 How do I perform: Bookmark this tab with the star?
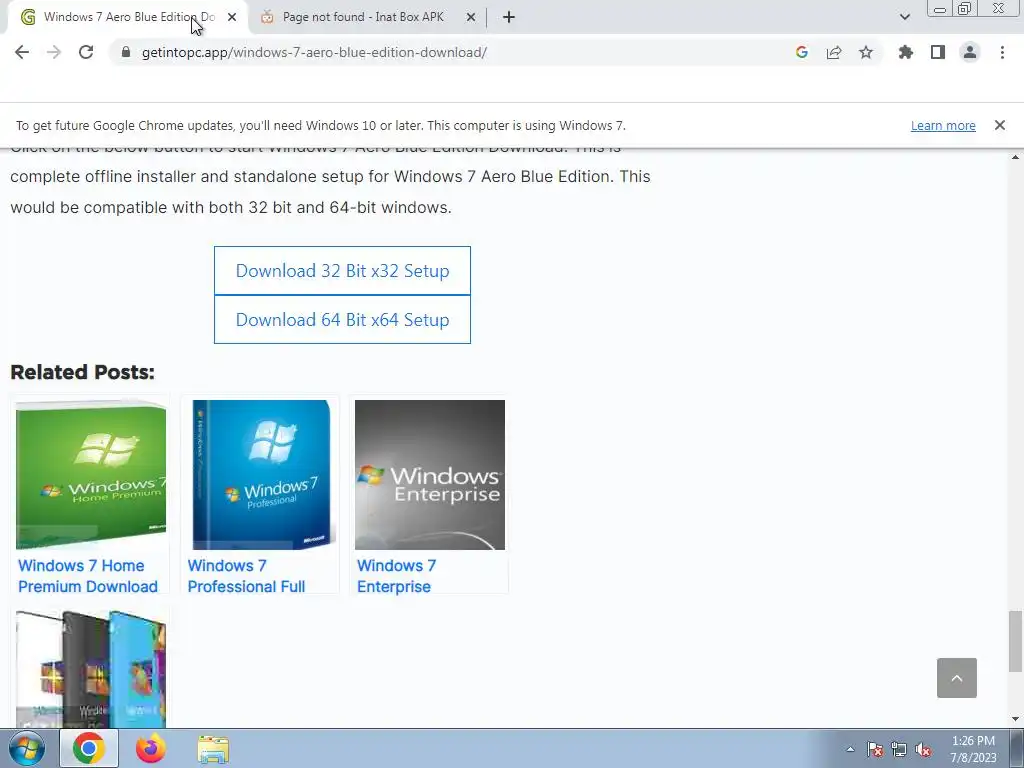865,52
